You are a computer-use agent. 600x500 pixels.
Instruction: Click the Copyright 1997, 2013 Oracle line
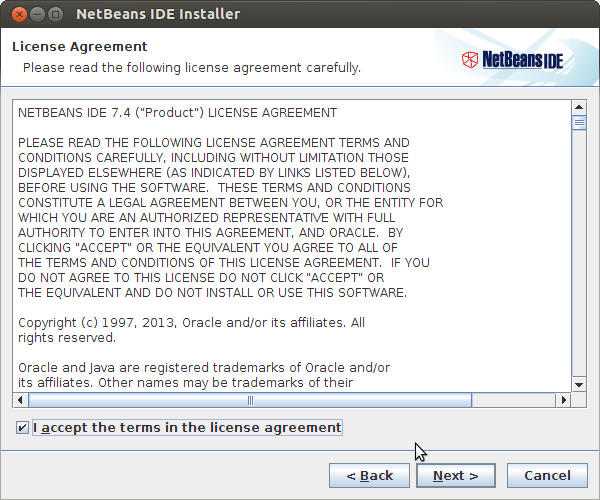tap(191, 322)
